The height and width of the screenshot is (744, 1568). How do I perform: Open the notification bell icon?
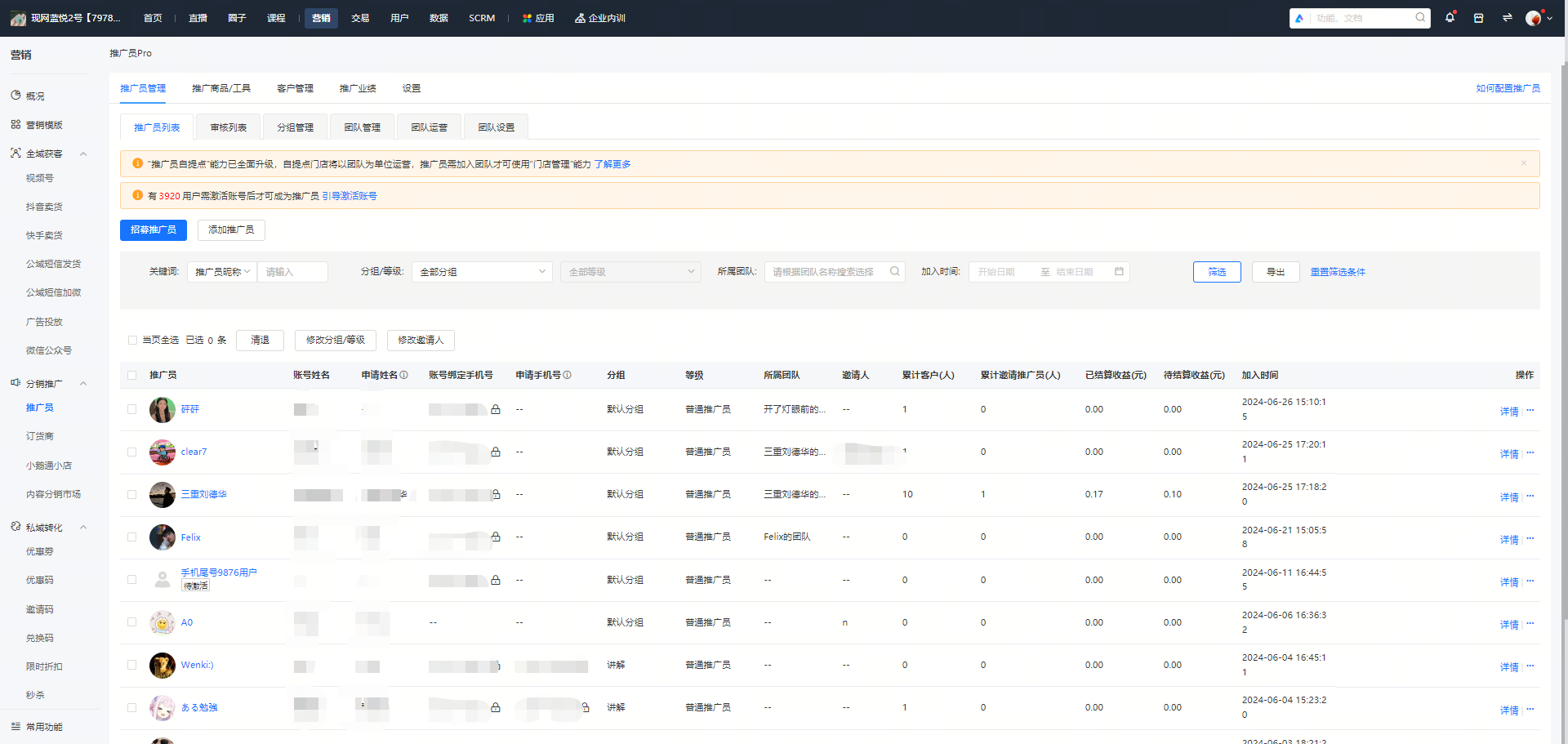[x=1450, y=17]
